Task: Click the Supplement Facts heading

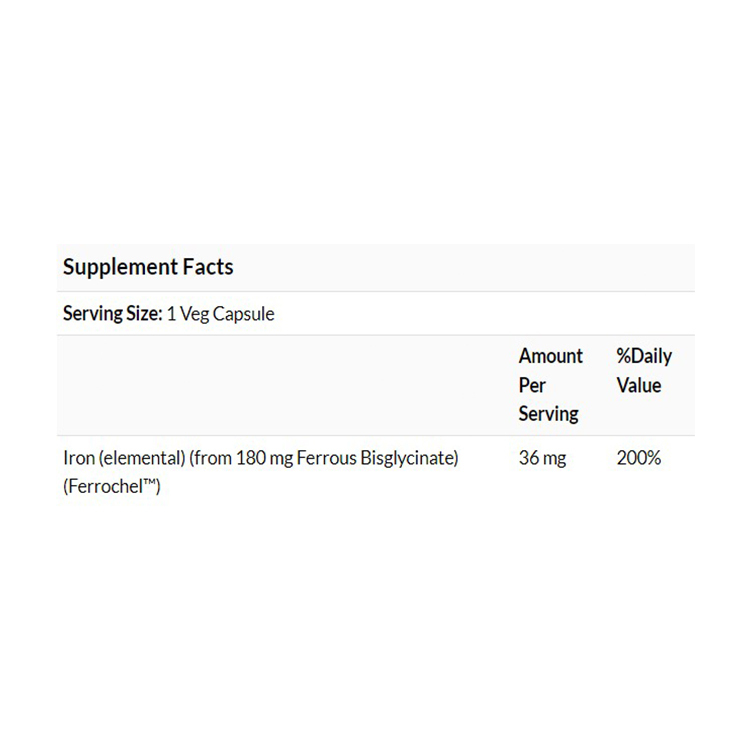Action: click(148, 267)
